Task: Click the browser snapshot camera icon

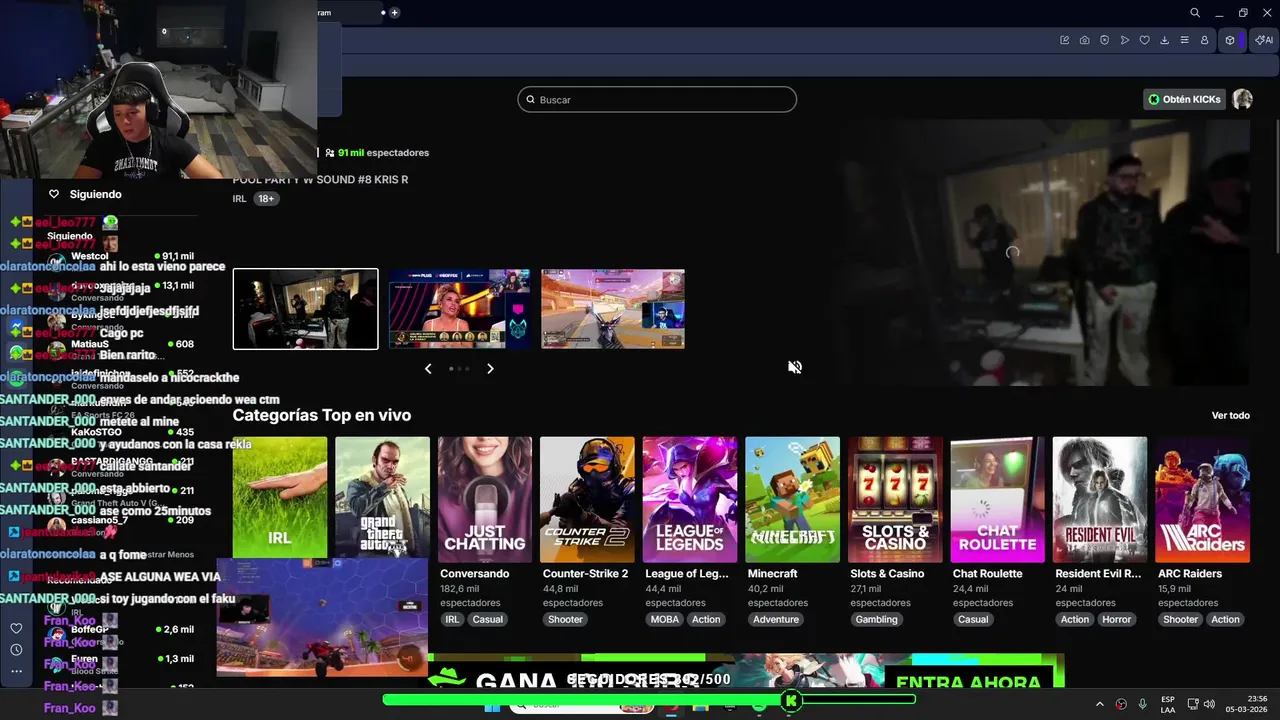Action: [x=1084, y=40]
